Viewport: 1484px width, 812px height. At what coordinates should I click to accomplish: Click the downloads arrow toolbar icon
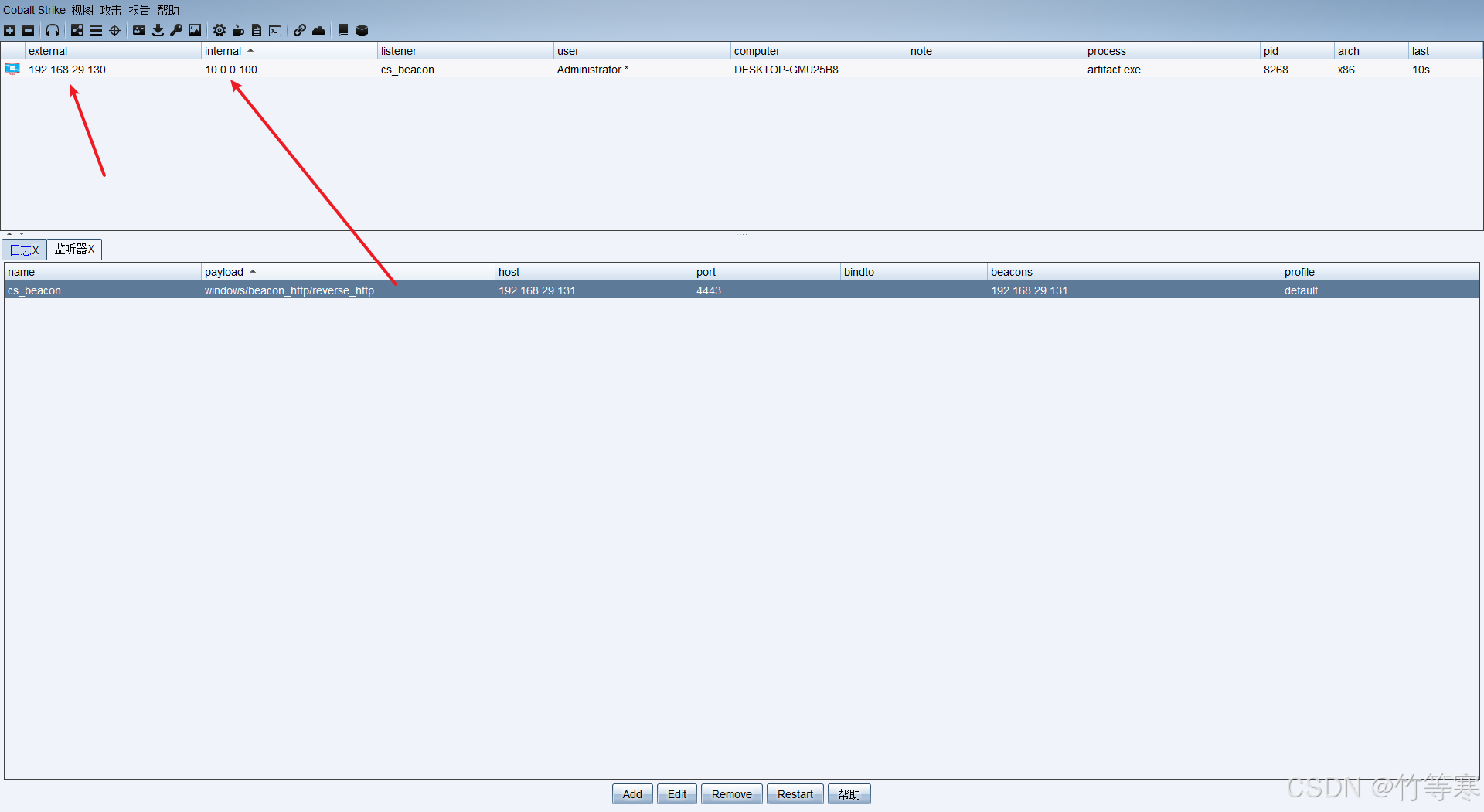point(158,31)
